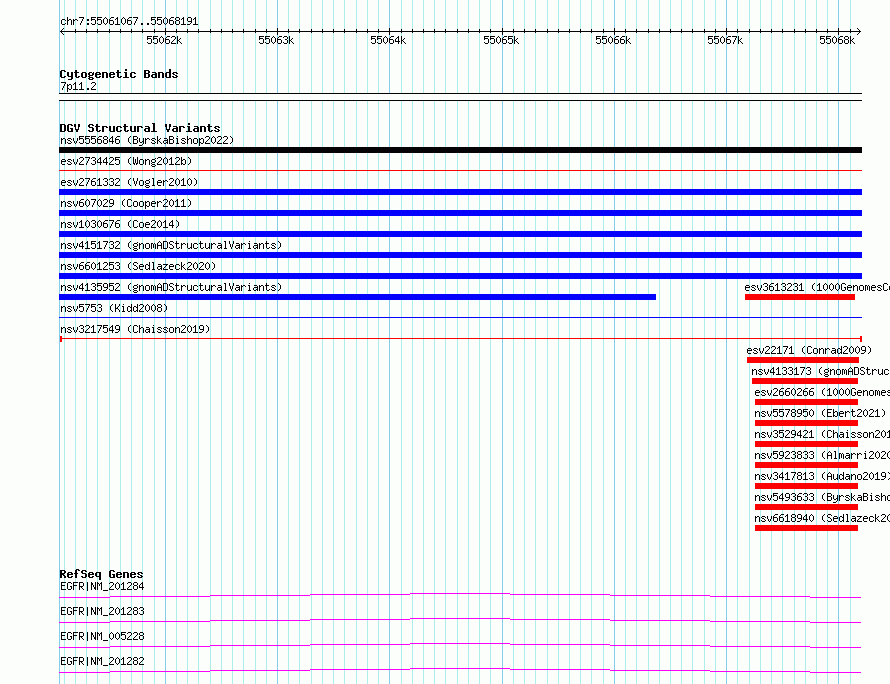Image resolution: width=890 pixels, height=684 pixels.
Task: Open the nsv5578950 (Ebert2021) variant label
Action: [820, 413]
